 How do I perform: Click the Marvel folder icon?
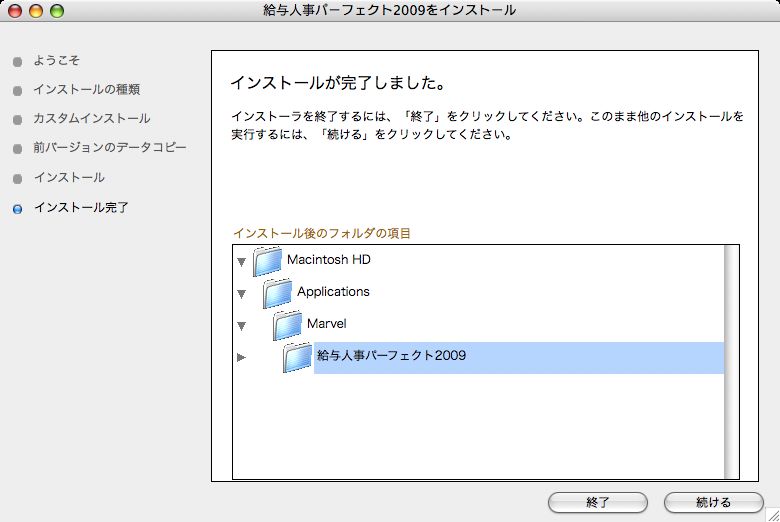coord(287,325)
